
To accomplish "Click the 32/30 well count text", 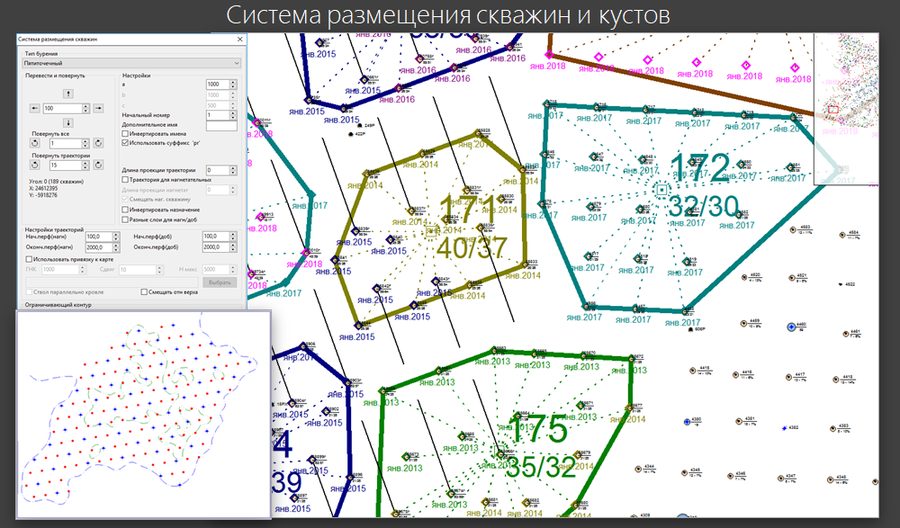I will [704, 206].
